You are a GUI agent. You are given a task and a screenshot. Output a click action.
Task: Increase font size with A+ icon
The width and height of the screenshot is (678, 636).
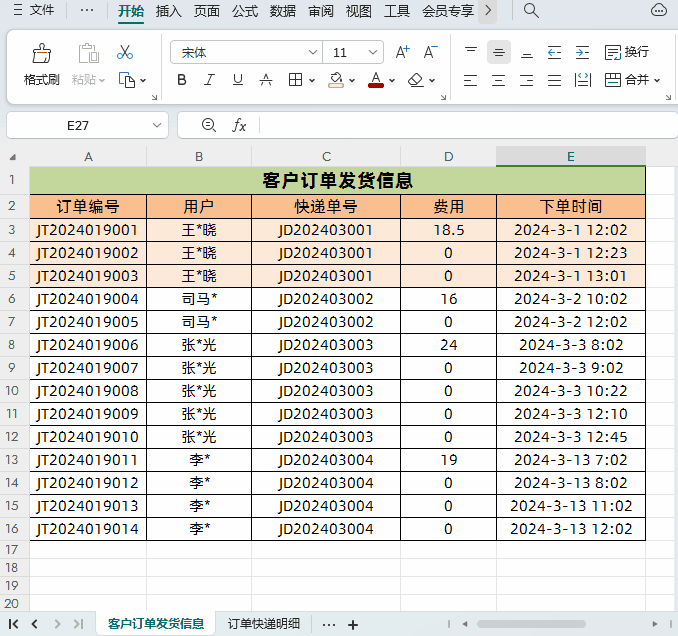click(x=403, y=52)
